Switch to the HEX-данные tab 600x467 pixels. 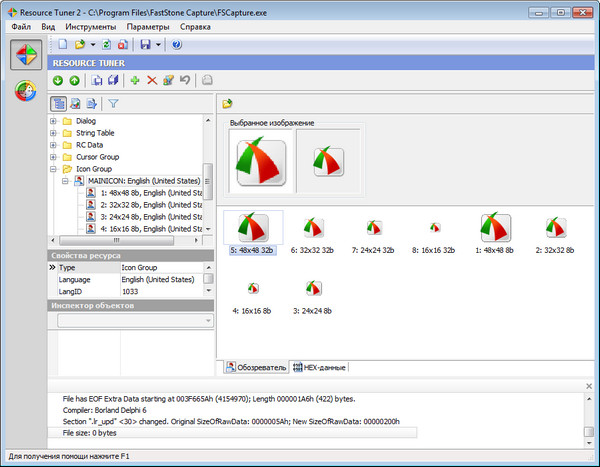[x=318, y=368]
